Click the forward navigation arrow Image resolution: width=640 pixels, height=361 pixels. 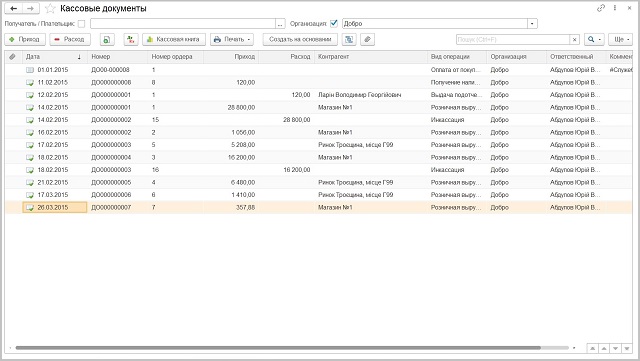[x=31, y=8]
